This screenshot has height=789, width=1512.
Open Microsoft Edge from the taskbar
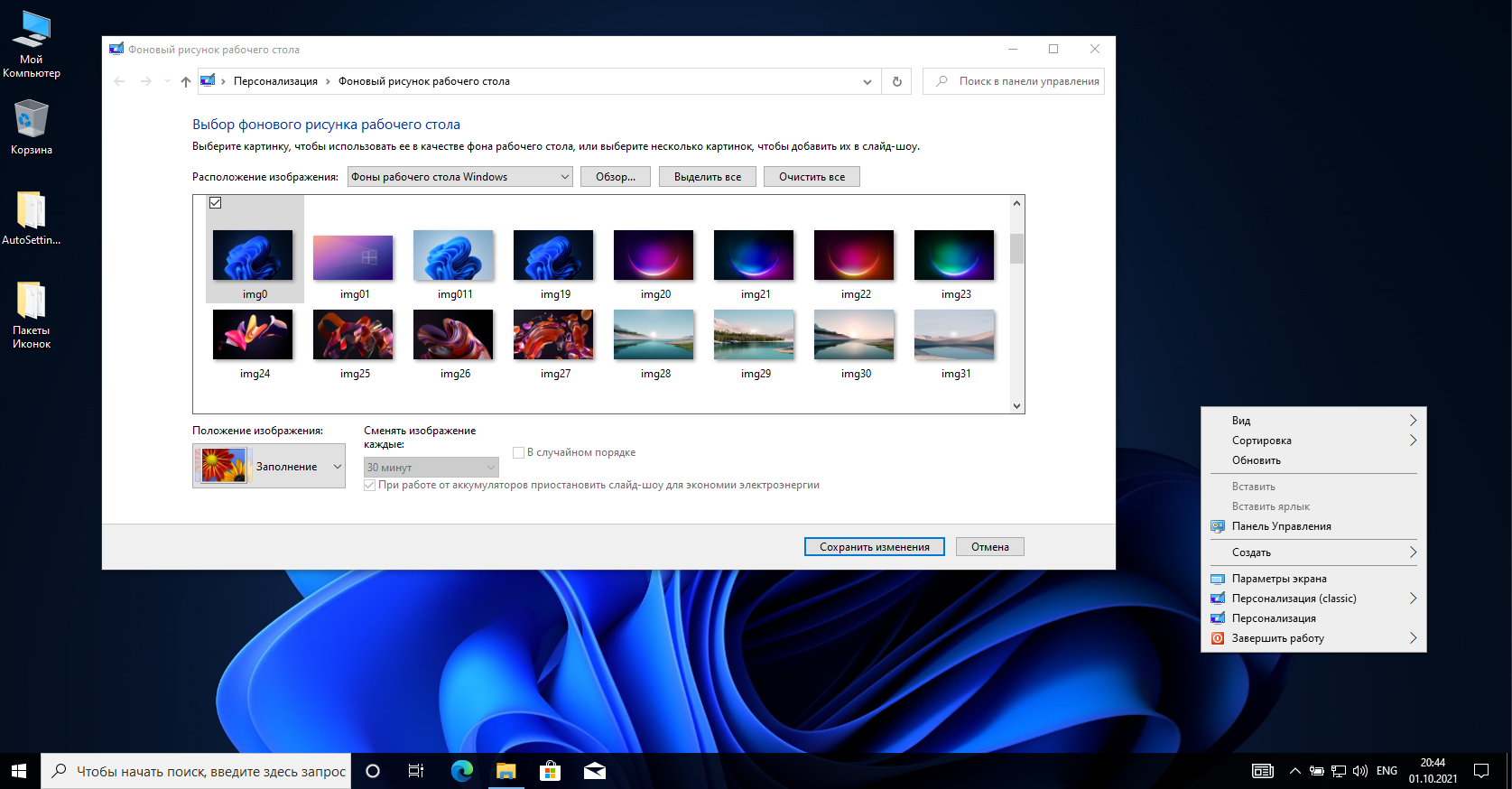point(461,771)
